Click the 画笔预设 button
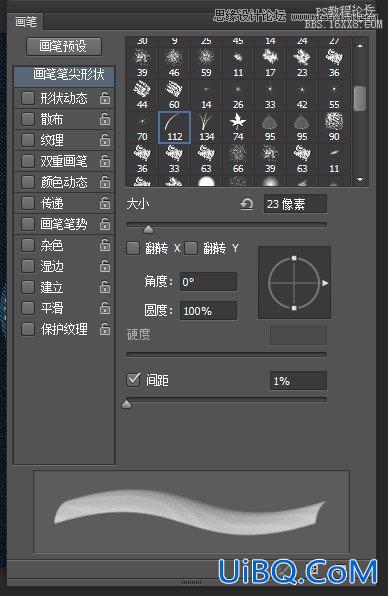The height and width of the screenshot is (596, 388). pyautogui.click(x=64, y=46)
